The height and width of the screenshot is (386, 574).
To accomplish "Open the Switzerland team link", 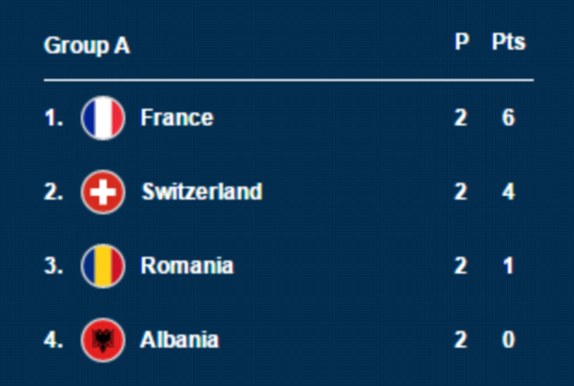I will [x=202, y=192].
